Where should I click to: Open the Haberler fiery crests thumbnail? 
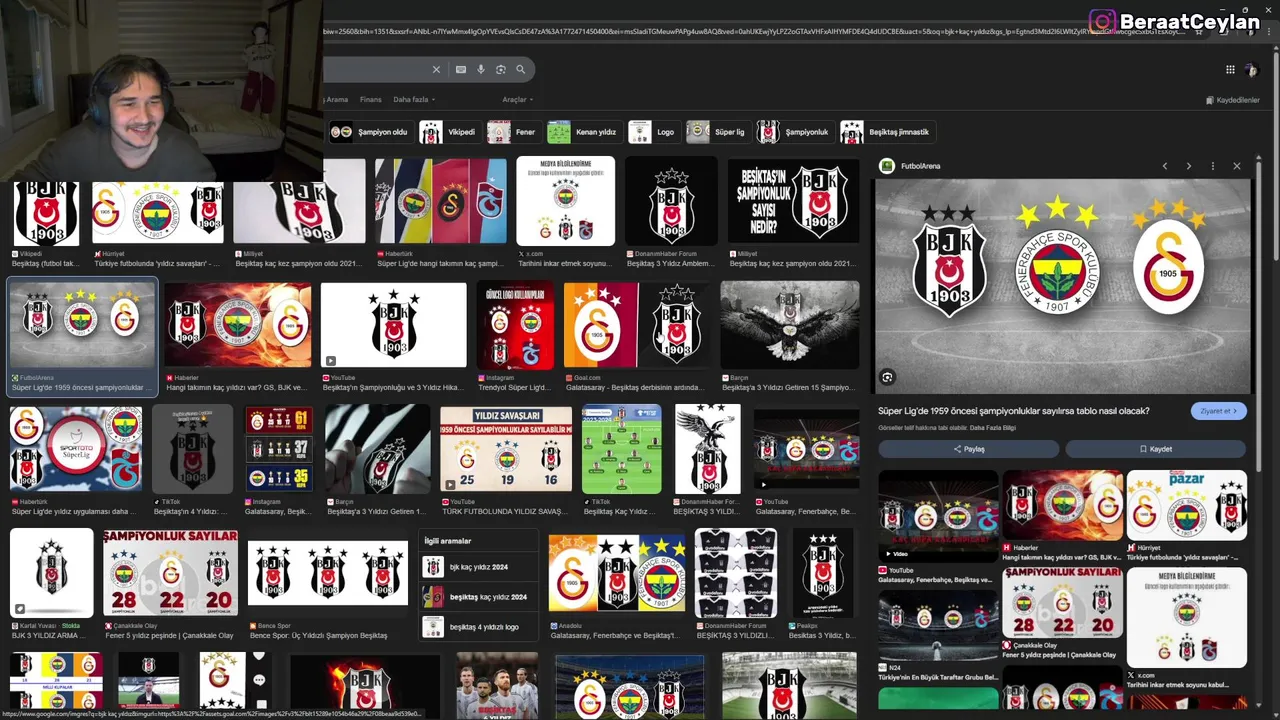pos(238,325)
